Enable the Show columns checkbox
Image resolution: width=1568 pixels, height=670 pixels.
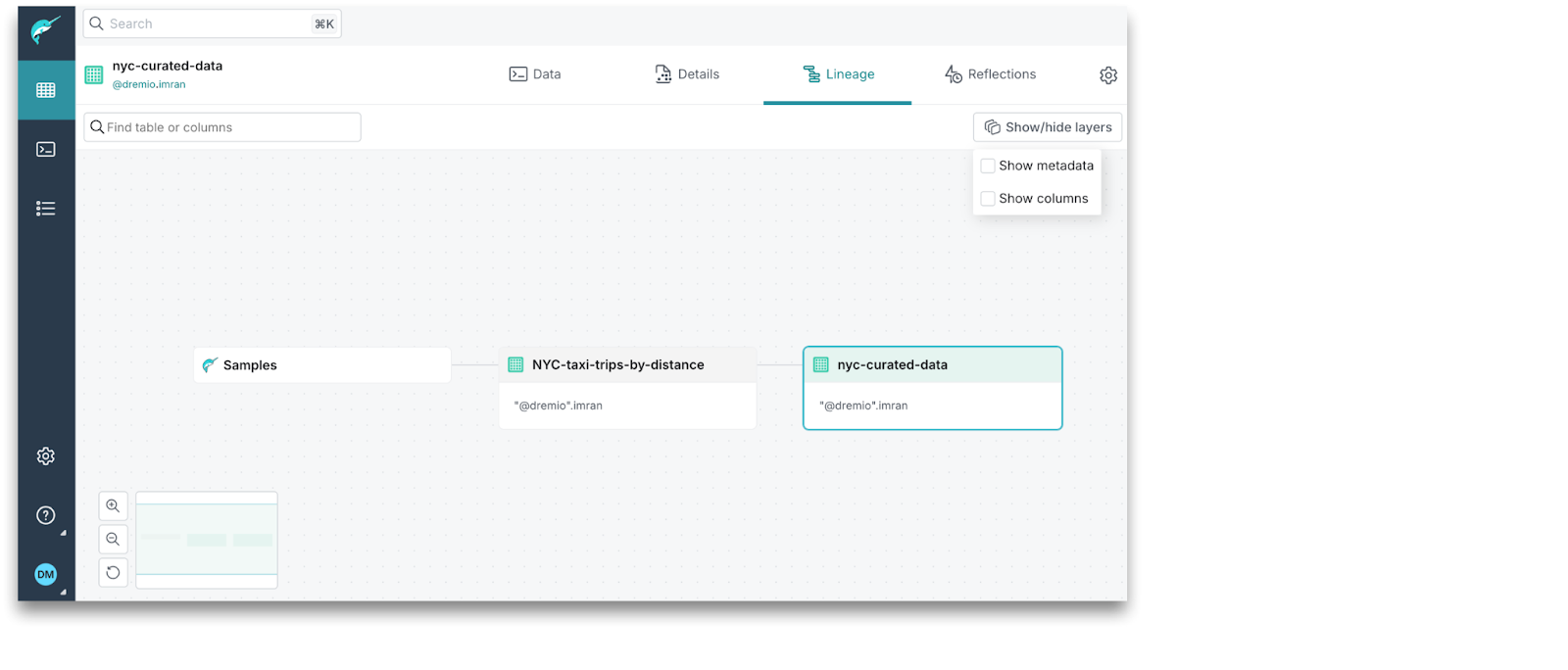coord(988,199)
